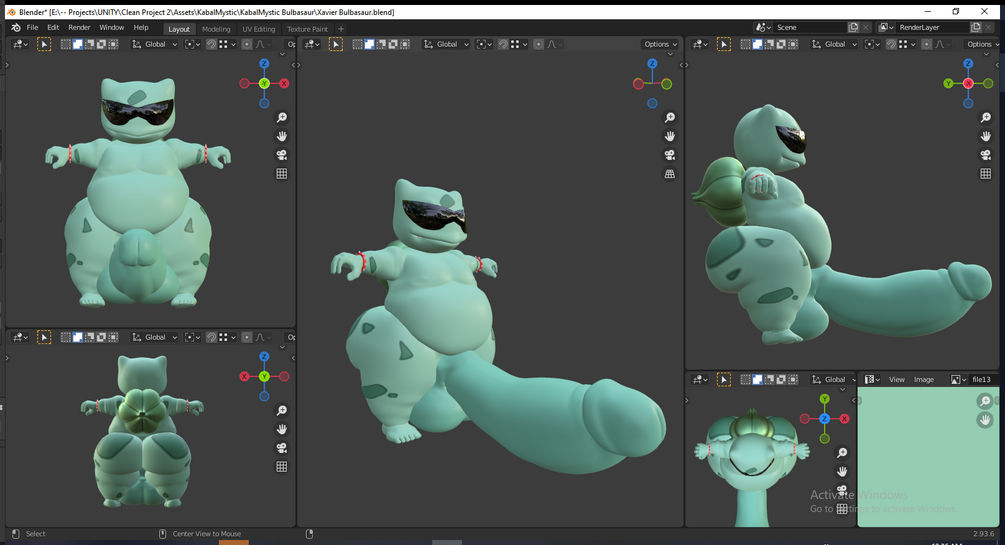Add a new view layer beside RenderLayer field

click(x=976, y=28)
